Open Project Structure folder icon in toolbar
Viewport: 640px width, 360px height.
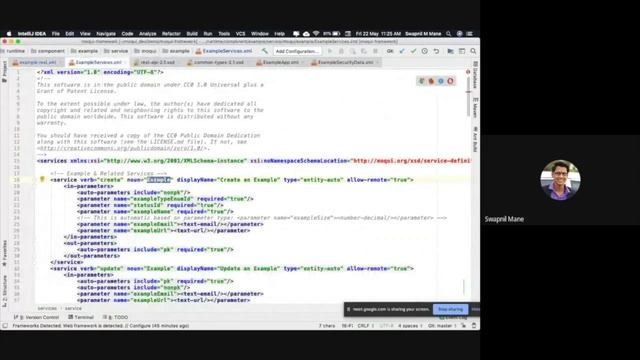click(451, 51)
